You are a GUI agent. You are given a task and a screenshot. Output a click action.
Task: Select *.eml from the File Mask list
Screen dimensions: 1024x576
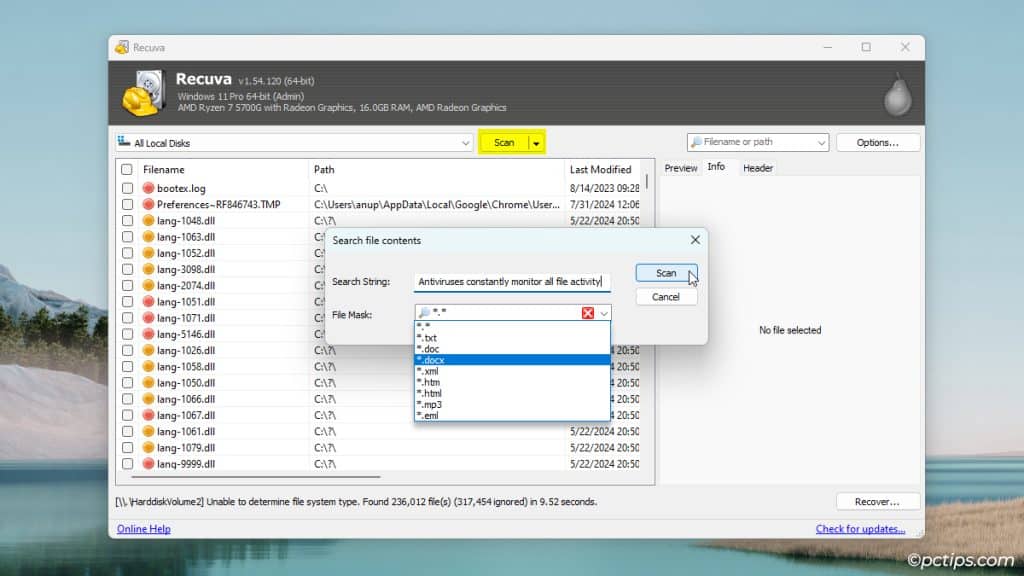pos(512,415)
